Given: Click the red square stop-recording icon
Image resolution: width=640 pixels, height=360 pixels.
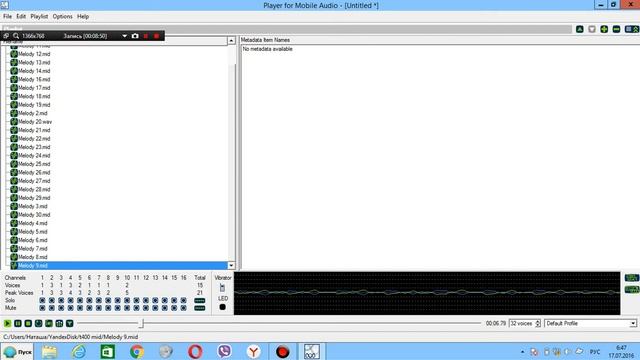Looking at the screenshot, I should pyautogui.click(x=146, y=36).
